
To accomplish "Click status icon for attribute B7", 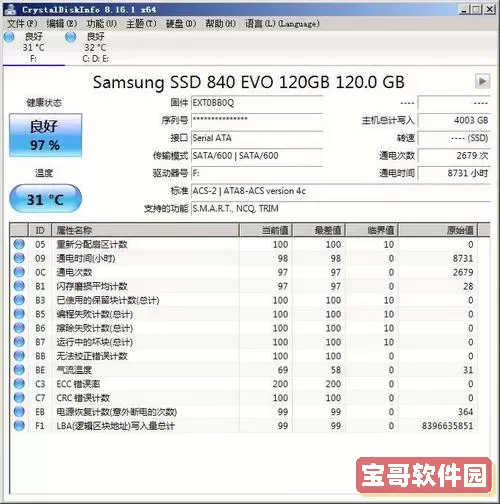I will [x=19, y=342].
